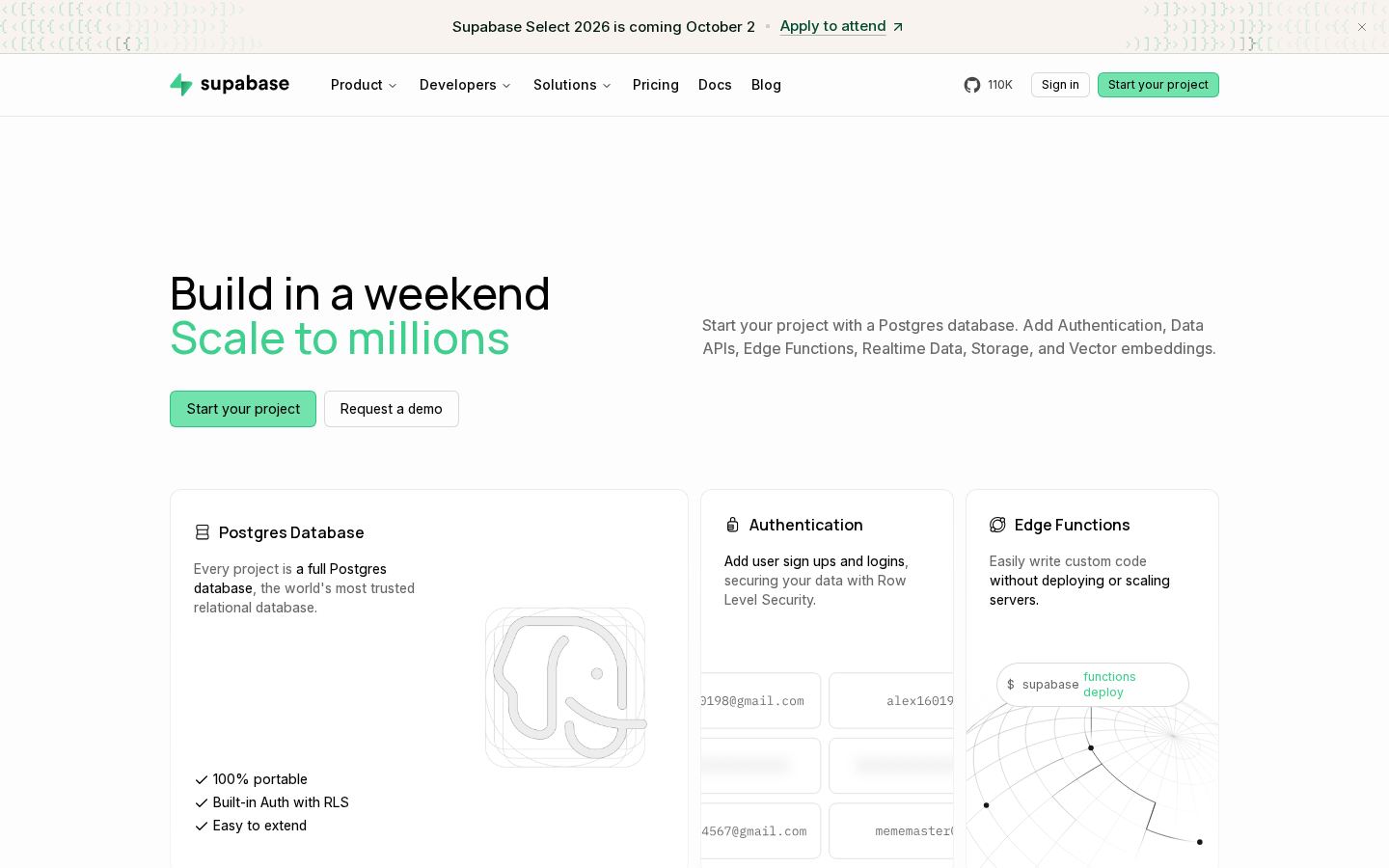Open the Docs page
The height and width of the screenshot is (868, 1389).
715,85
